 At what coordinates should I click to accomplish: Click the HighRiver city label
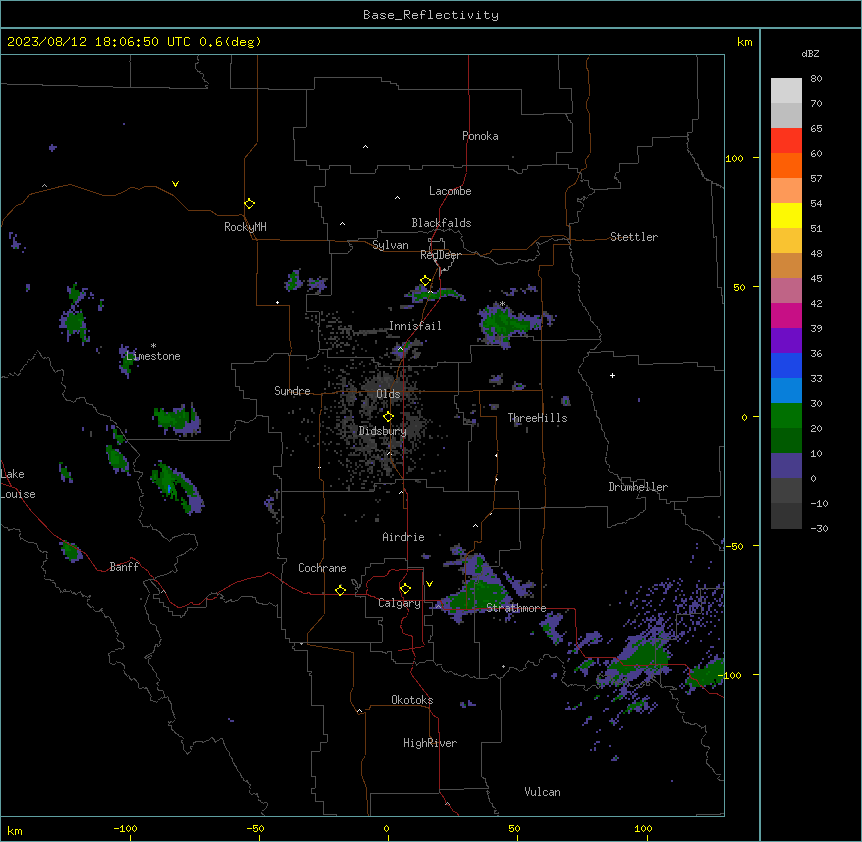[430, 743]
